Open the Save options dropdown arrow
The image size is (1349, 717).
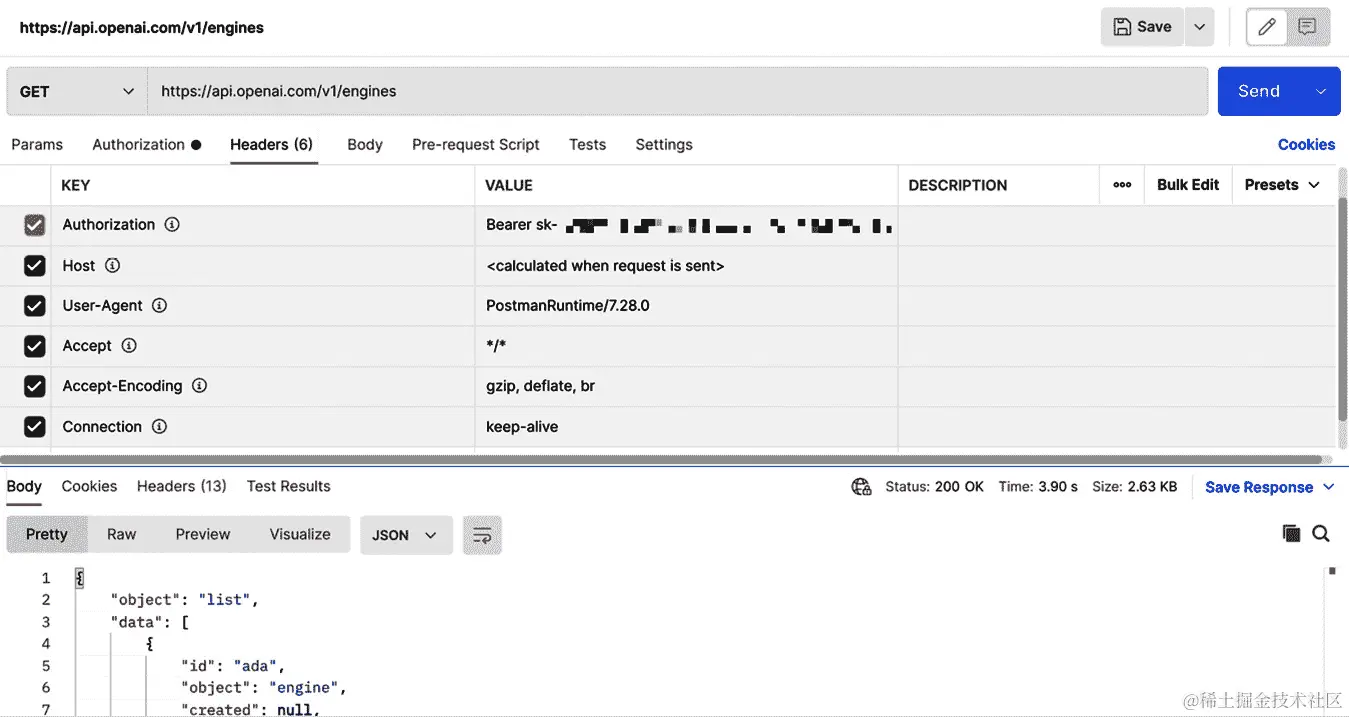[1200, 27]
